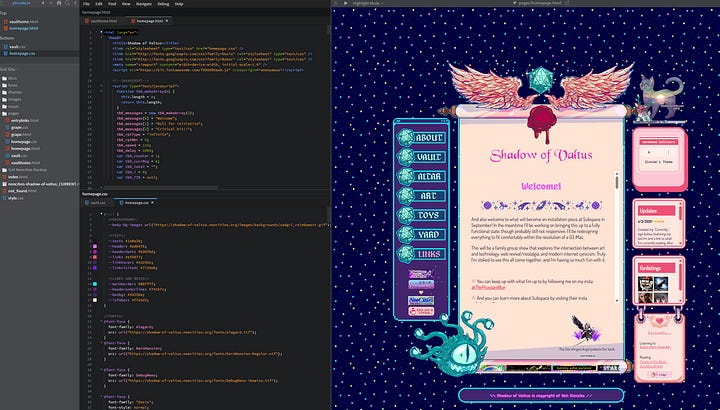
Task: Open the Navigate menu
Action: [144, 4]
